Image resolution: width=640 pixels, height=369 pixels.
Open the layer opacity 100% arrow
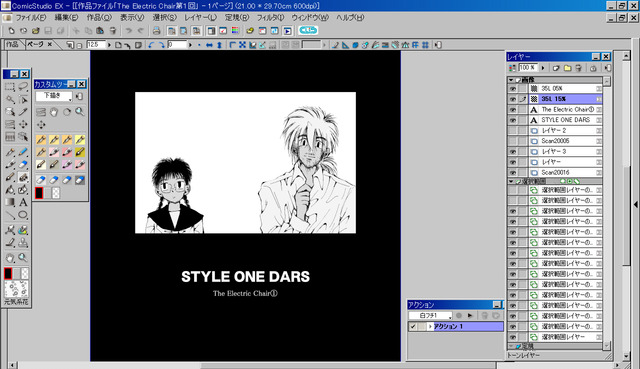pyautogui.click(x=543, y=68)
